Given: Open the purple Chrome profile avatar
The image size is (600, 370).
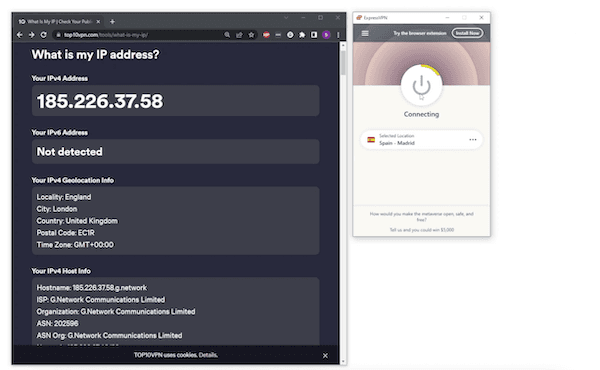Looking at the screenshot, I should click(326, 35).
